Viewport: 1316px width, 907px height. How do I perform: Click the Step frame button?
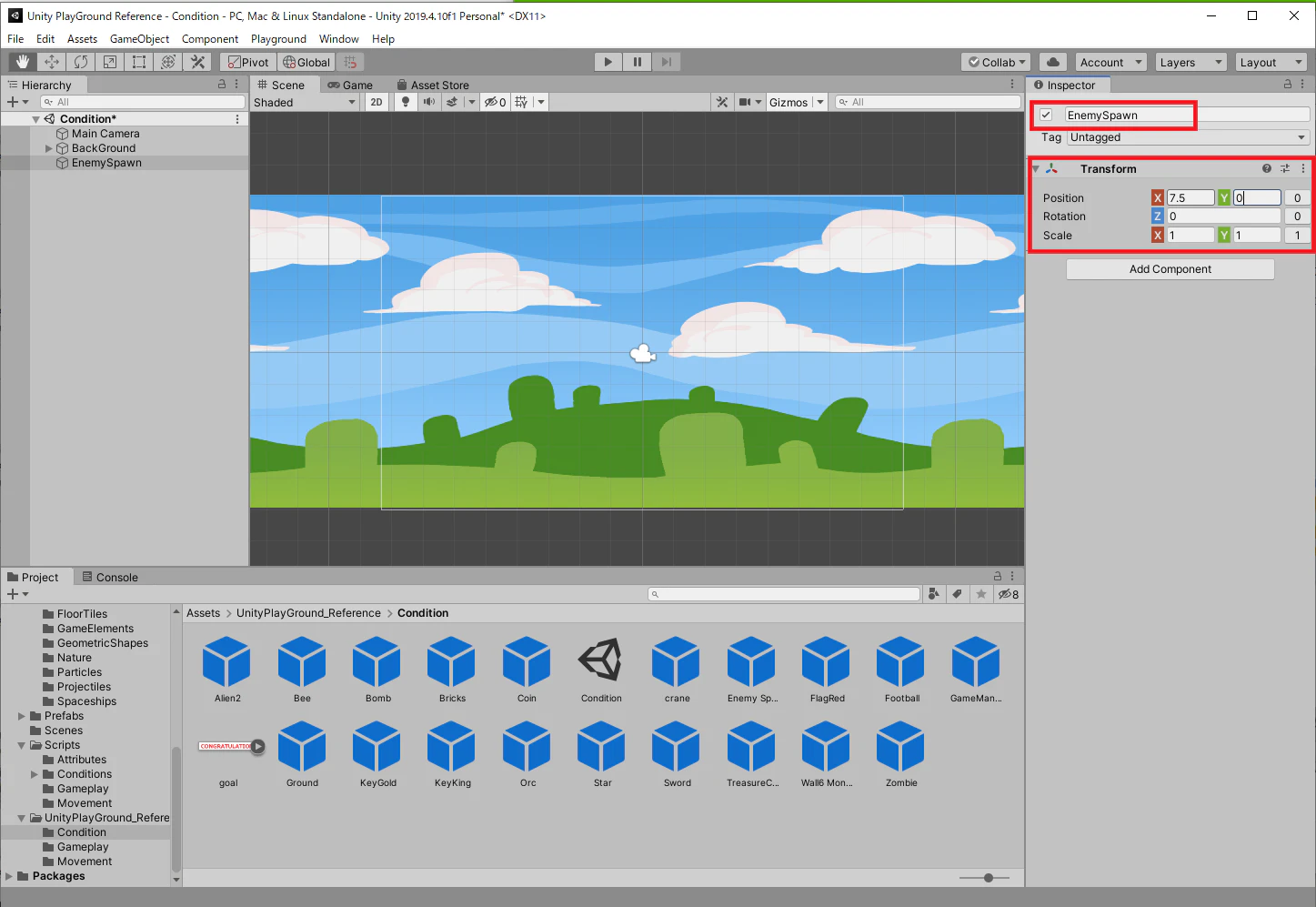click(x=666, y=62)
